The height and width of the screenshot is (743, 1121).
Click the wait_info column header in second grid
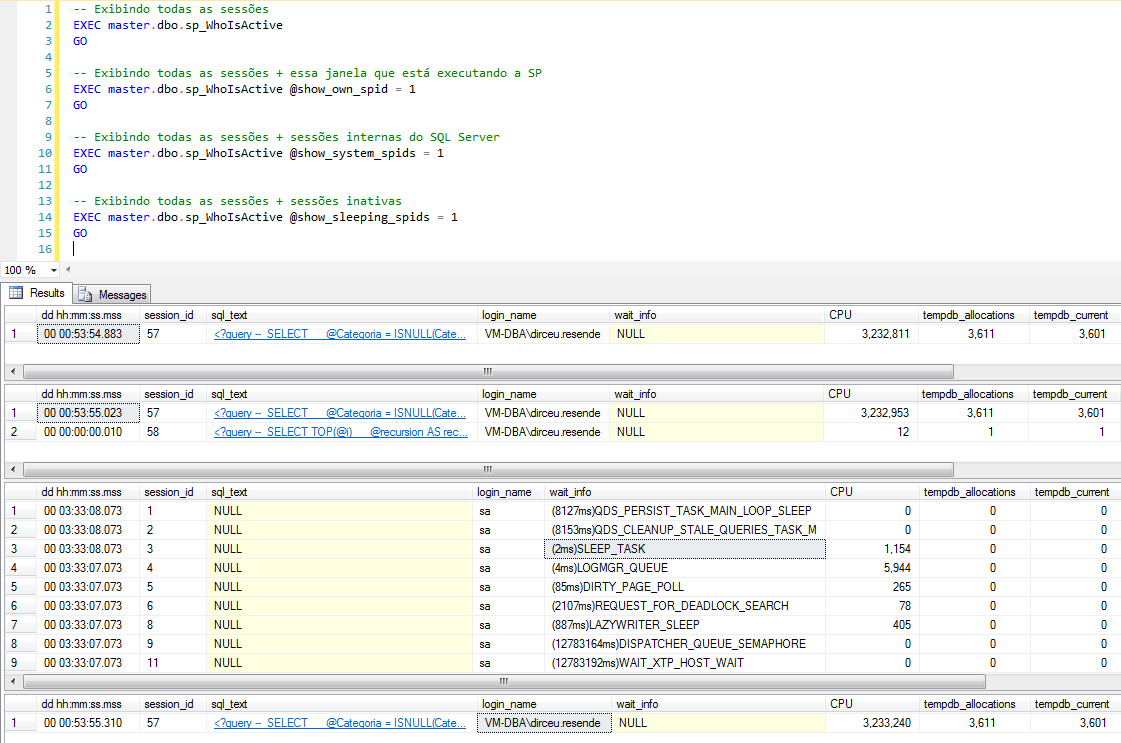click(716, 394)
